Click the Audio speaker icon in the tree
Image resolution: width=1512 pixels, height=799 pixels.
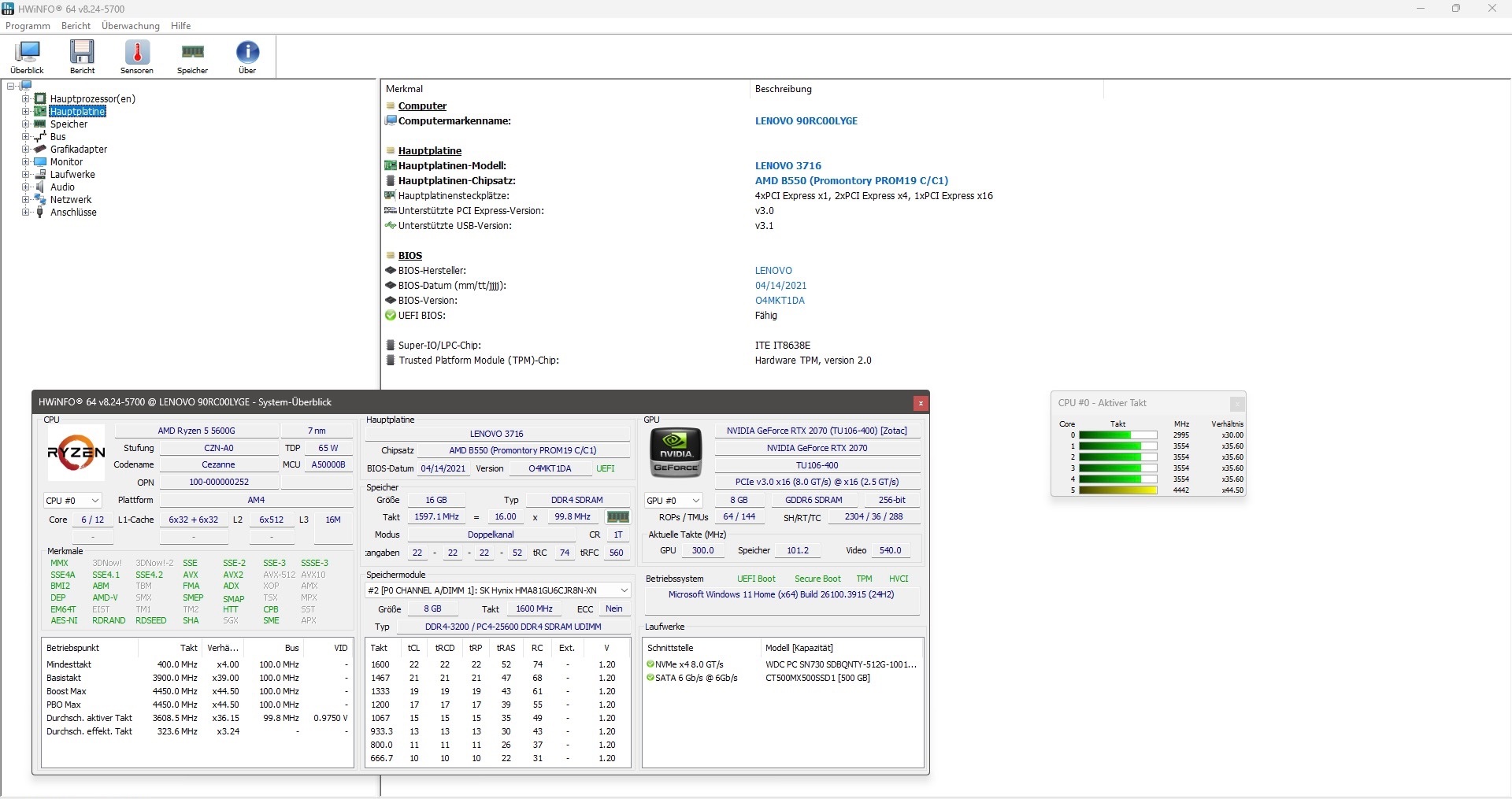click(x=40, y=187)
